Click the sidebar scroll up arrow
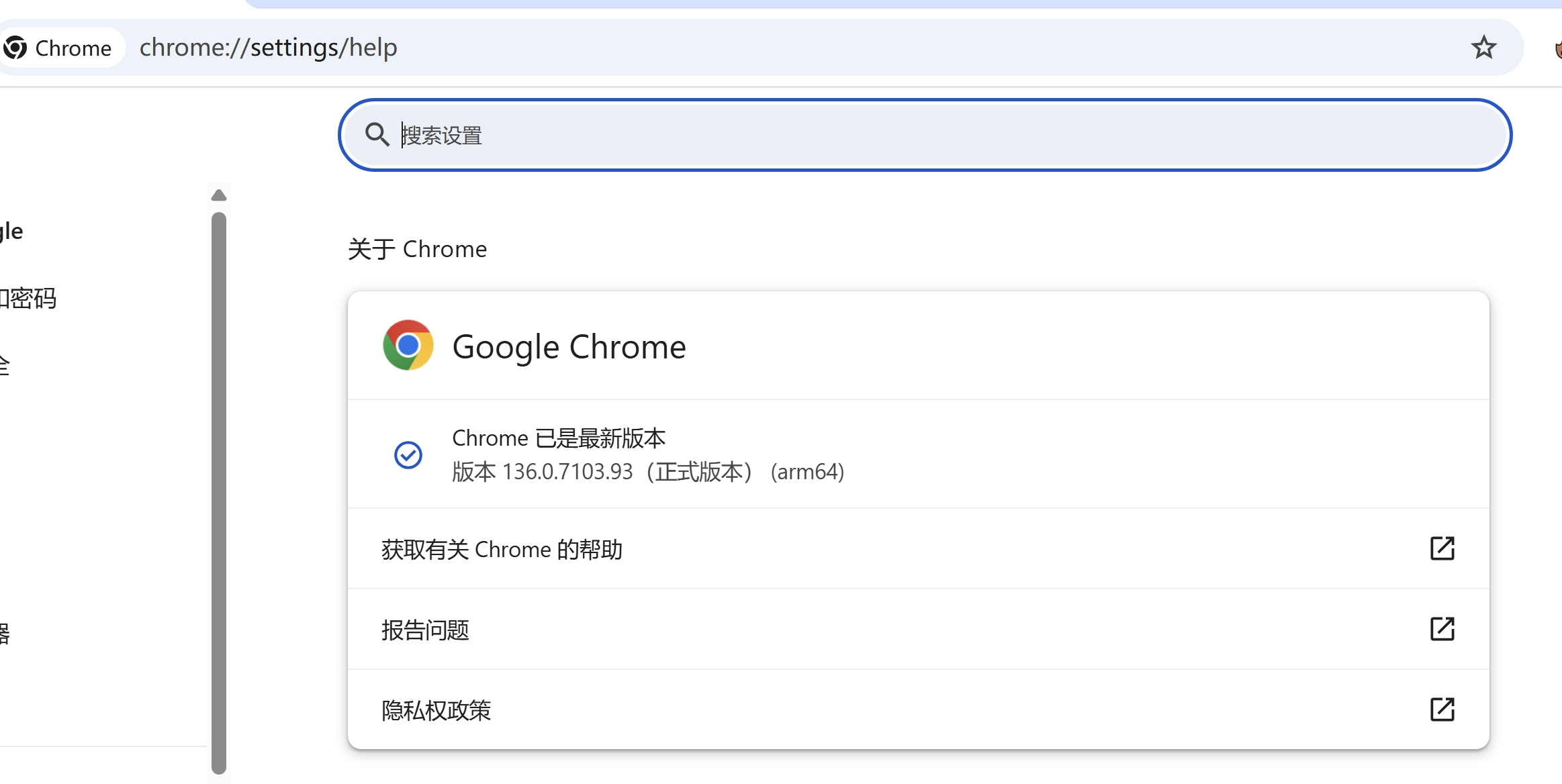Screen dimensions: 1562x784 click(219, 195)
